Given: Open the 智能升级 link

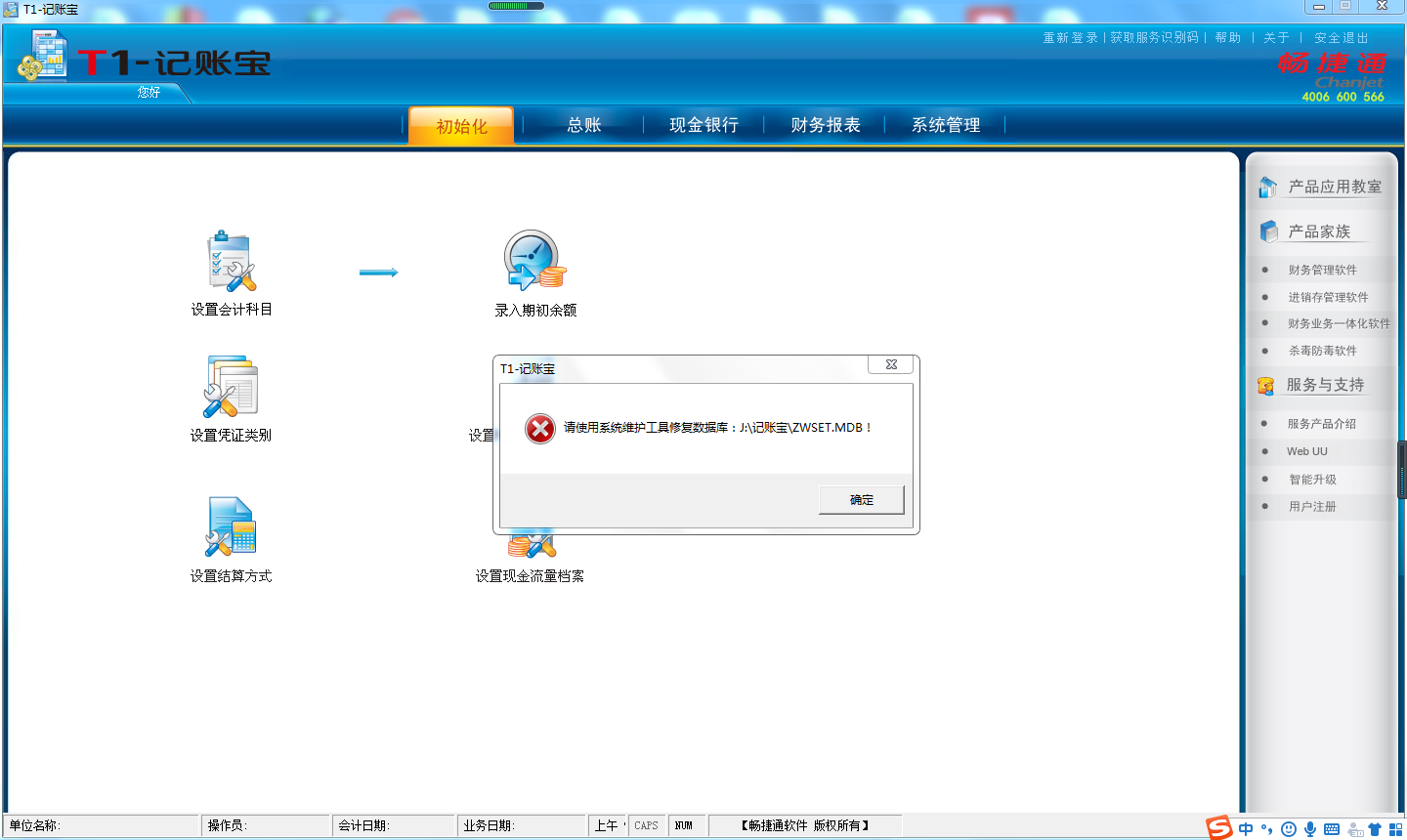Looking at the screenshot, I should [x=1312, y=480].
